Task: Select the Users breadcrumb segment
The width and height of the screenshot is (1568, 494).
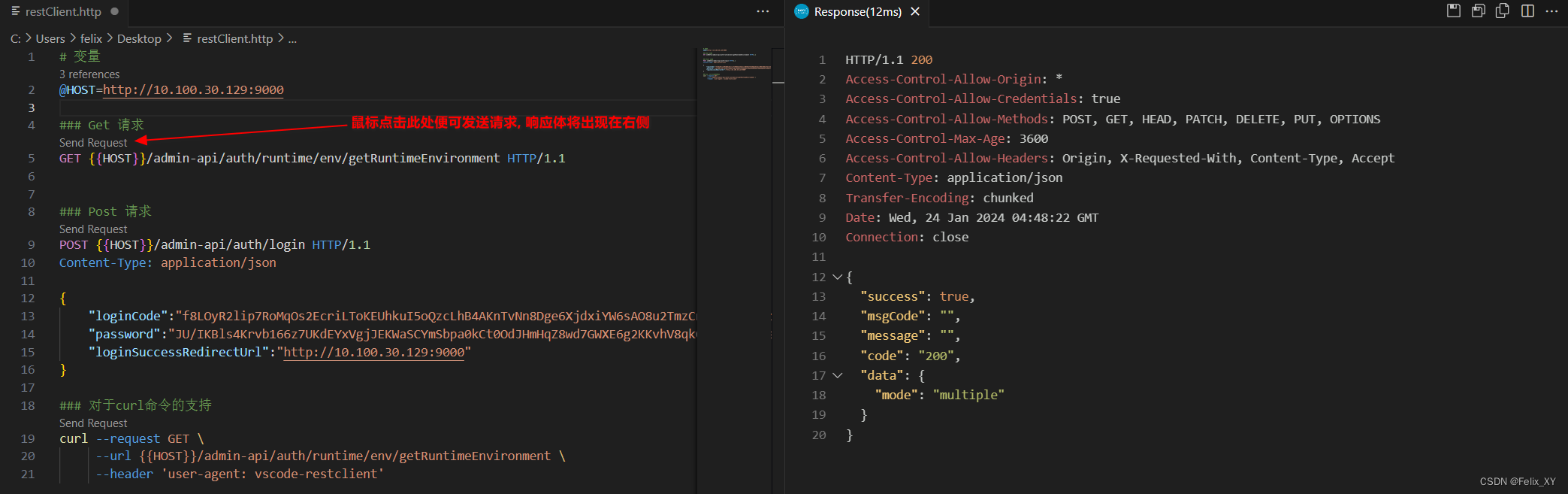Action: (50, 38)
